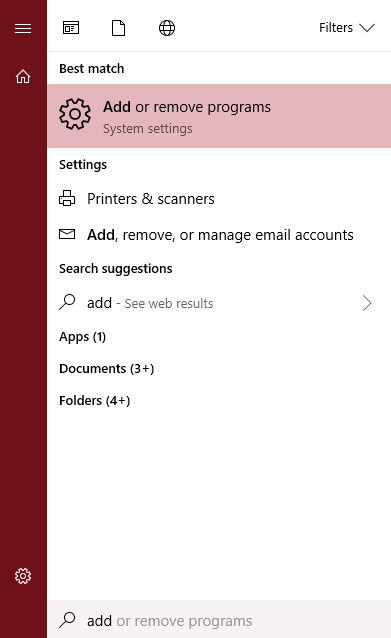
Task: Filter results by Web globe icon
Action: tap(167, 28)
